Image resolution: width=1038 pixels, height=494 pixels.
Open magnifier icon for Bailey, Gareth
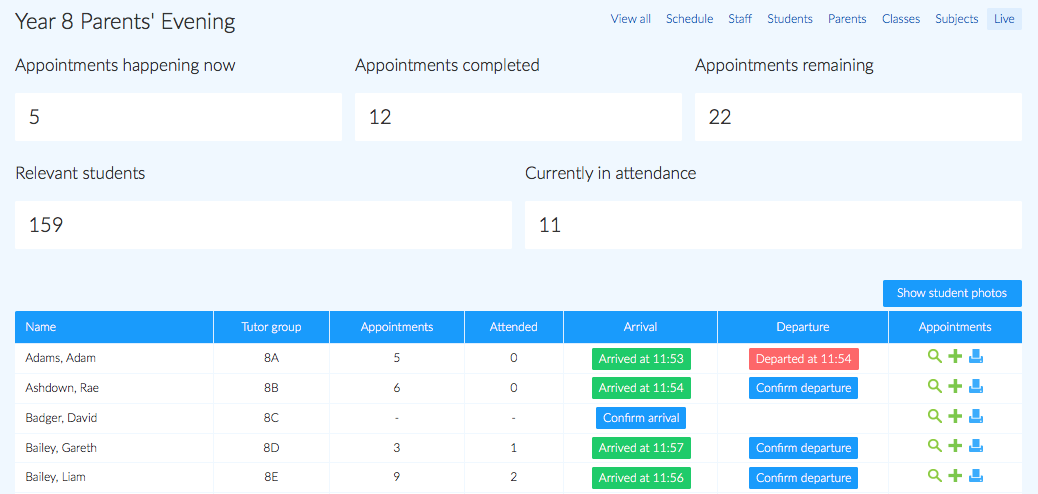(x=935, y=448)
